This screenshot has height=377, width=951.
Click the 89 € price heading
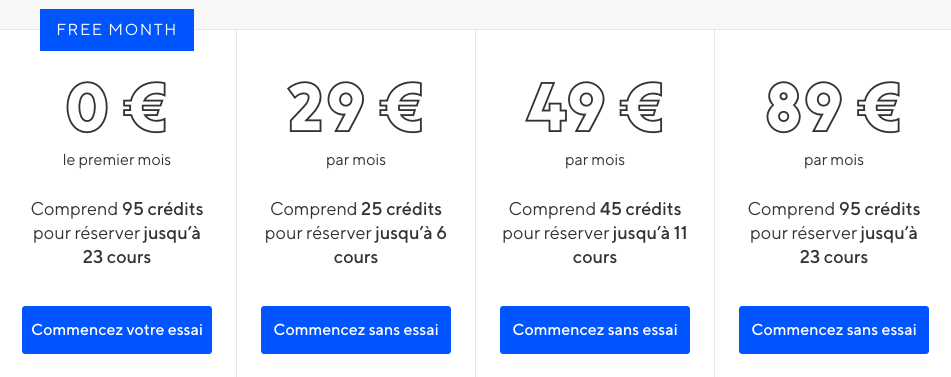[834, 108]
